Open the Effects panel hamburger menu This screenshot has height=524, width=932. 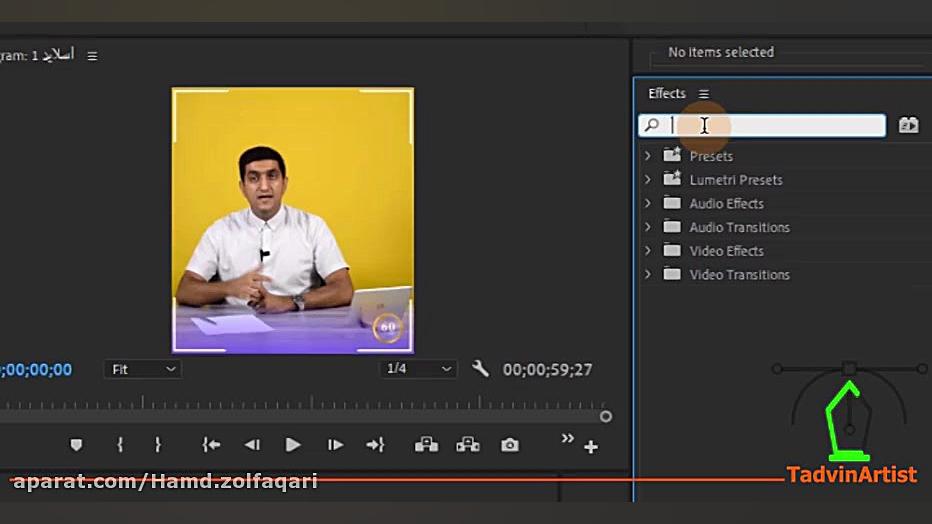pyautogui.click(x=704, y=94)
